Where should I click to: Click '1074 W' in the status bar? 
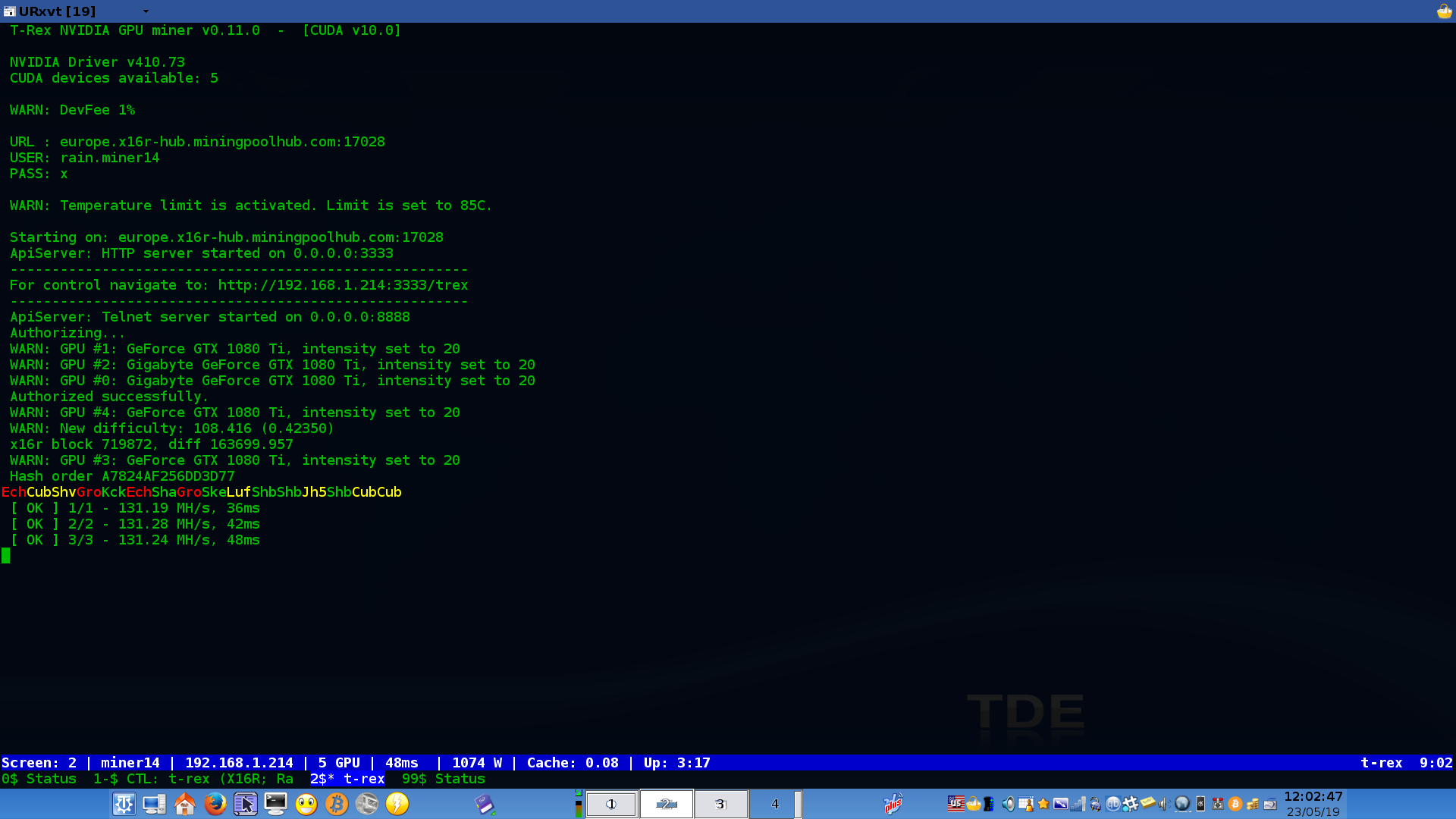(477, 763)
